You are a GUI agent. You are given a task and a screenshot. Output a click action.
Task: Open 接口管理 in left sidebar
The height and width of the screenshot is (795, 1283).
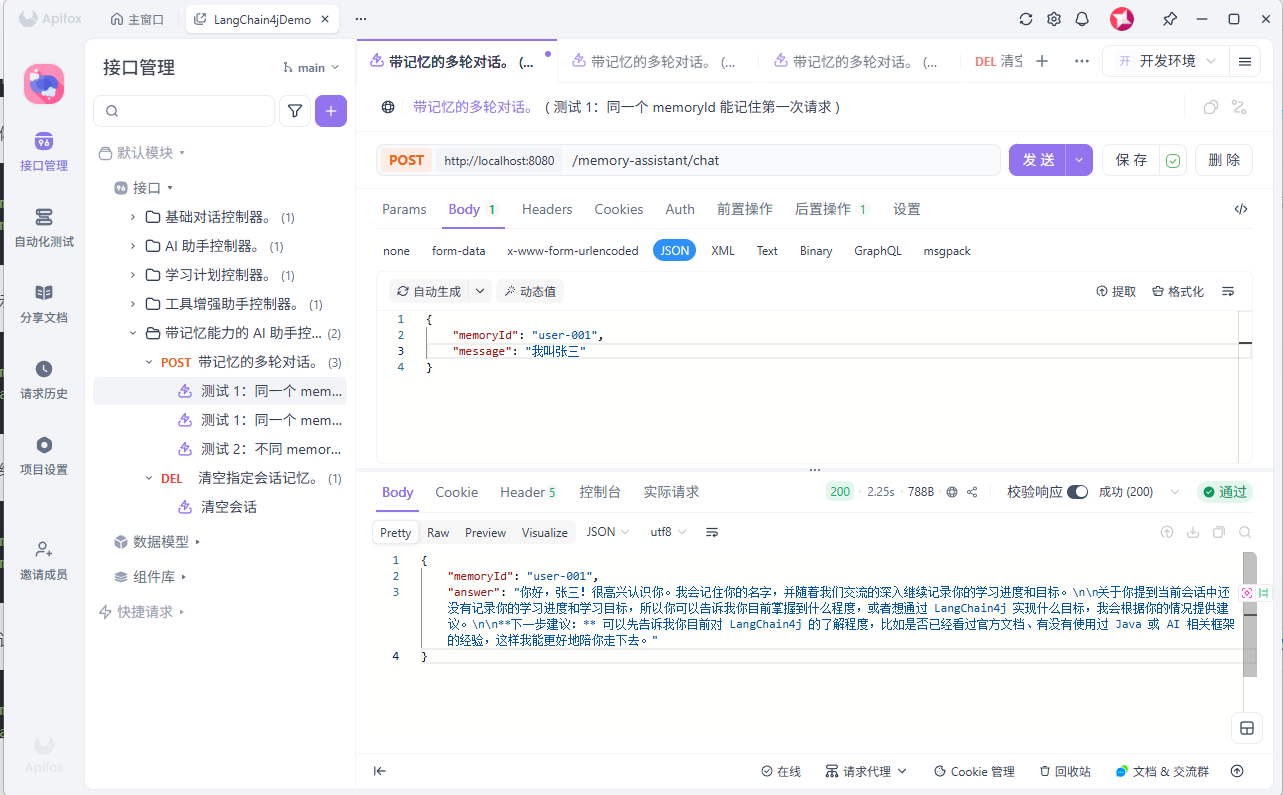pyautogui.click(x=44, y=152)
